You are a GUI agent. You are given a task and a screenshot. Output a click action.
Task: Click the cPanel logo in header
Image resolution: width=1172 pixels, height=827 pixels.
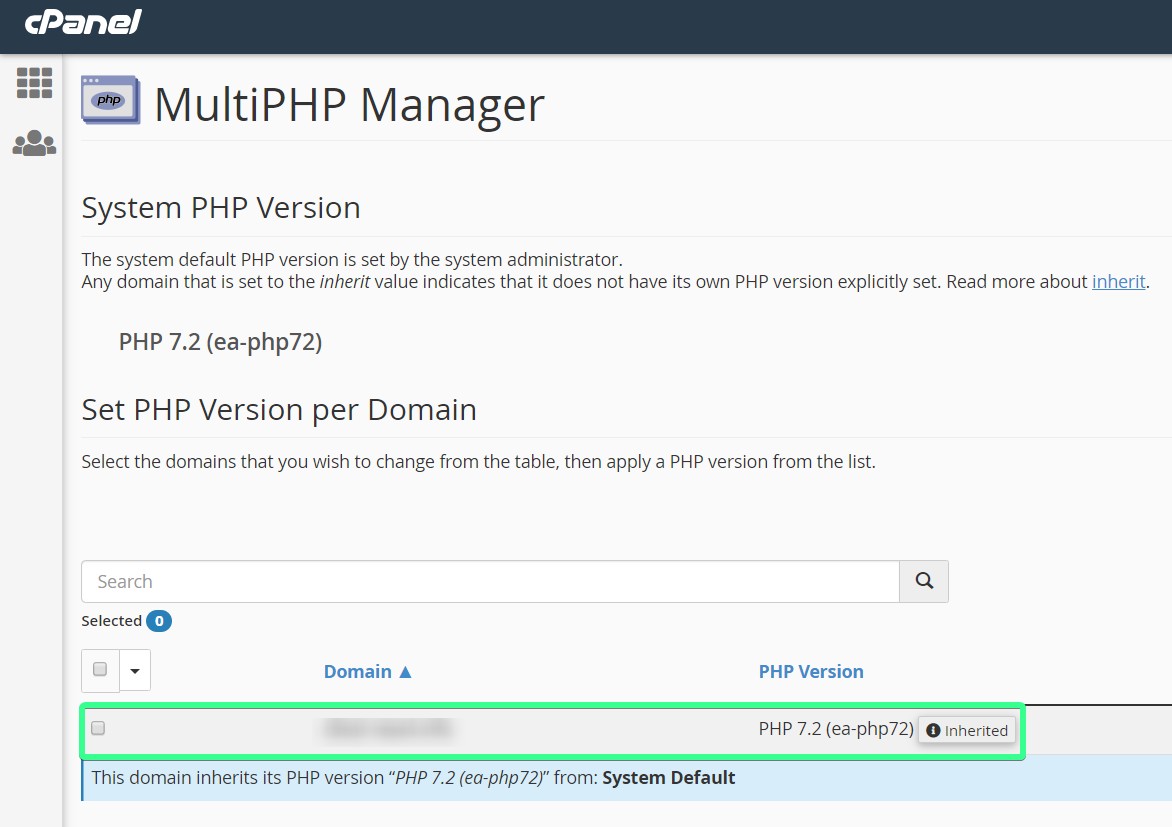coord(83,22)
